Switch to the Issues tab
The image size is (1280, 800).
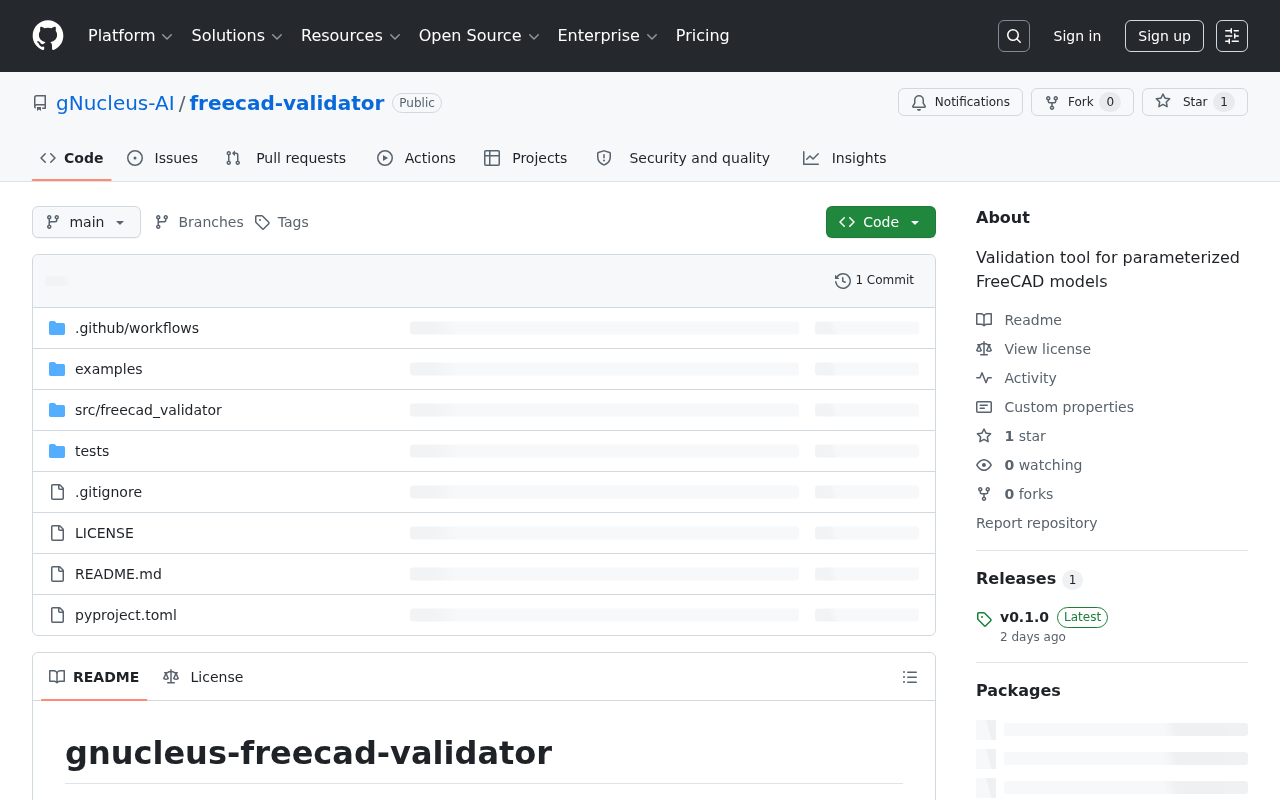[x=163, y=158]
